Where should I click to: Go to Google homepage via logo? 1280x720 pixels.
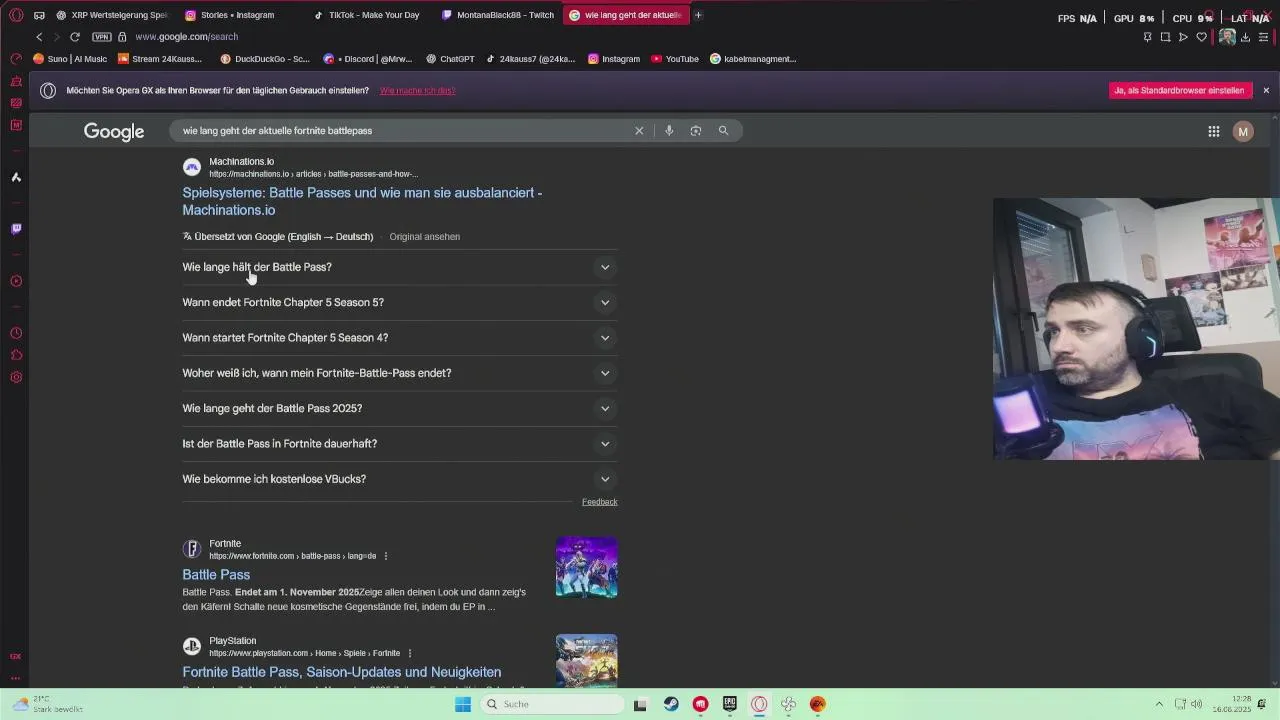(x=114, y=131)
